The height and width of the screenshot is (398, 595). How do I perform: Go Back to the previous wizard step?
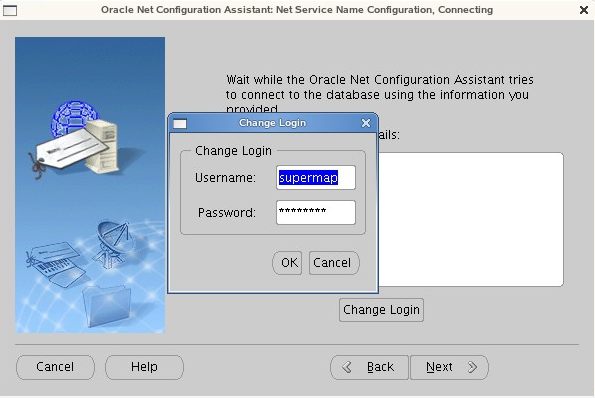click(369, 367)
